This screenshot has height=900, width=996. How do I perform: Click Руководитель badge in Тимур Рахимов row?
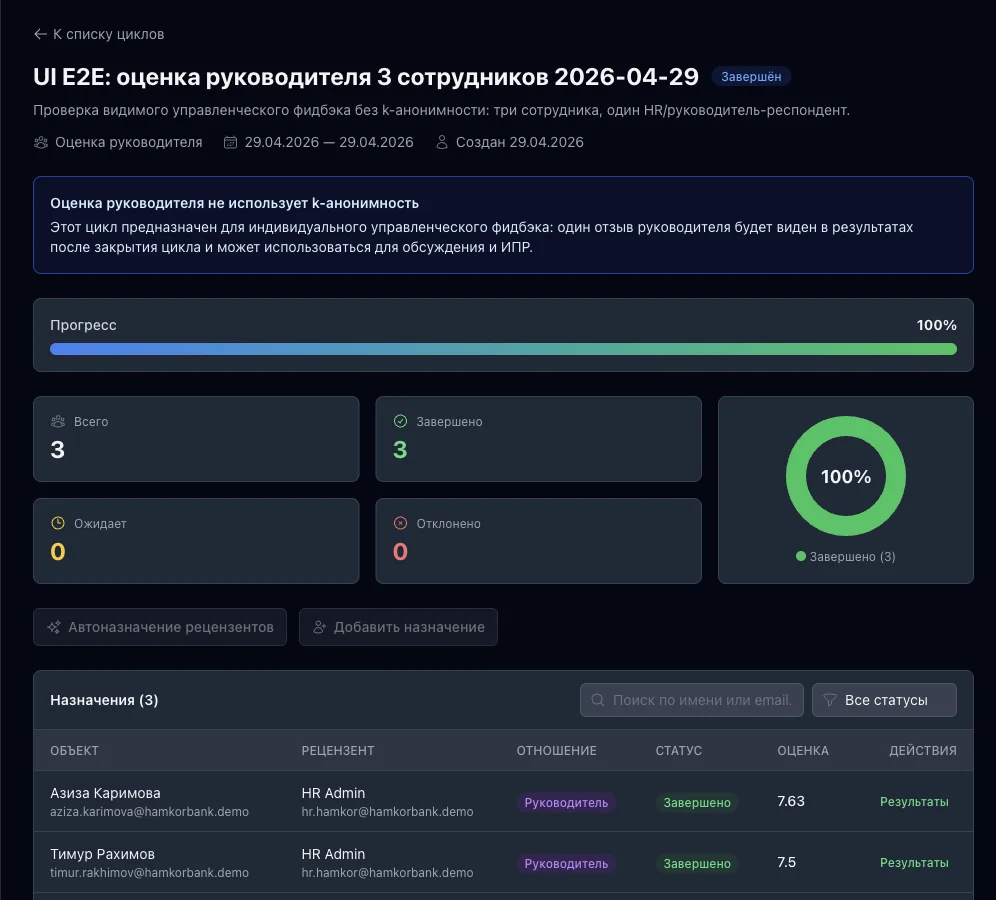pos(566,864)
